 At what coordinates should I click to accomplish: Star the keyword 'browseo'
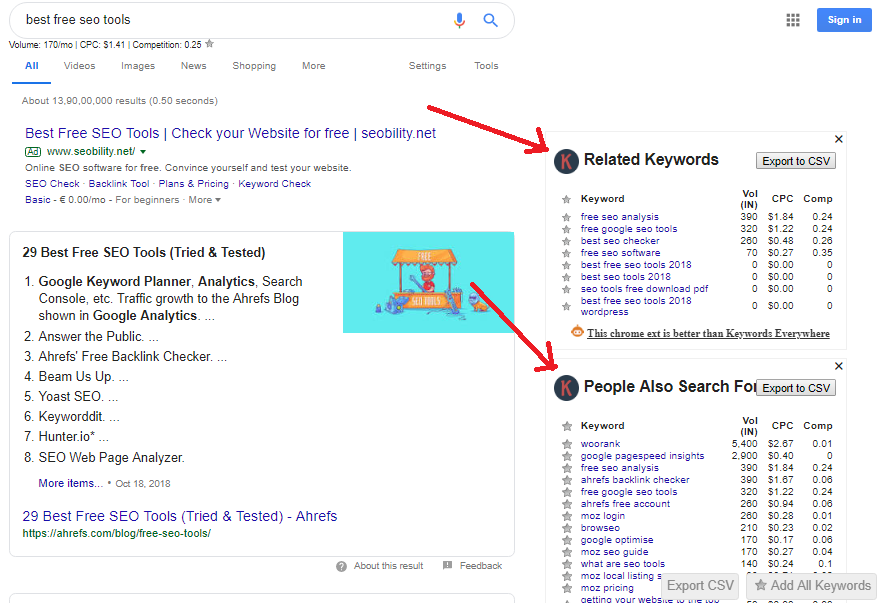[x=567, y=528]
